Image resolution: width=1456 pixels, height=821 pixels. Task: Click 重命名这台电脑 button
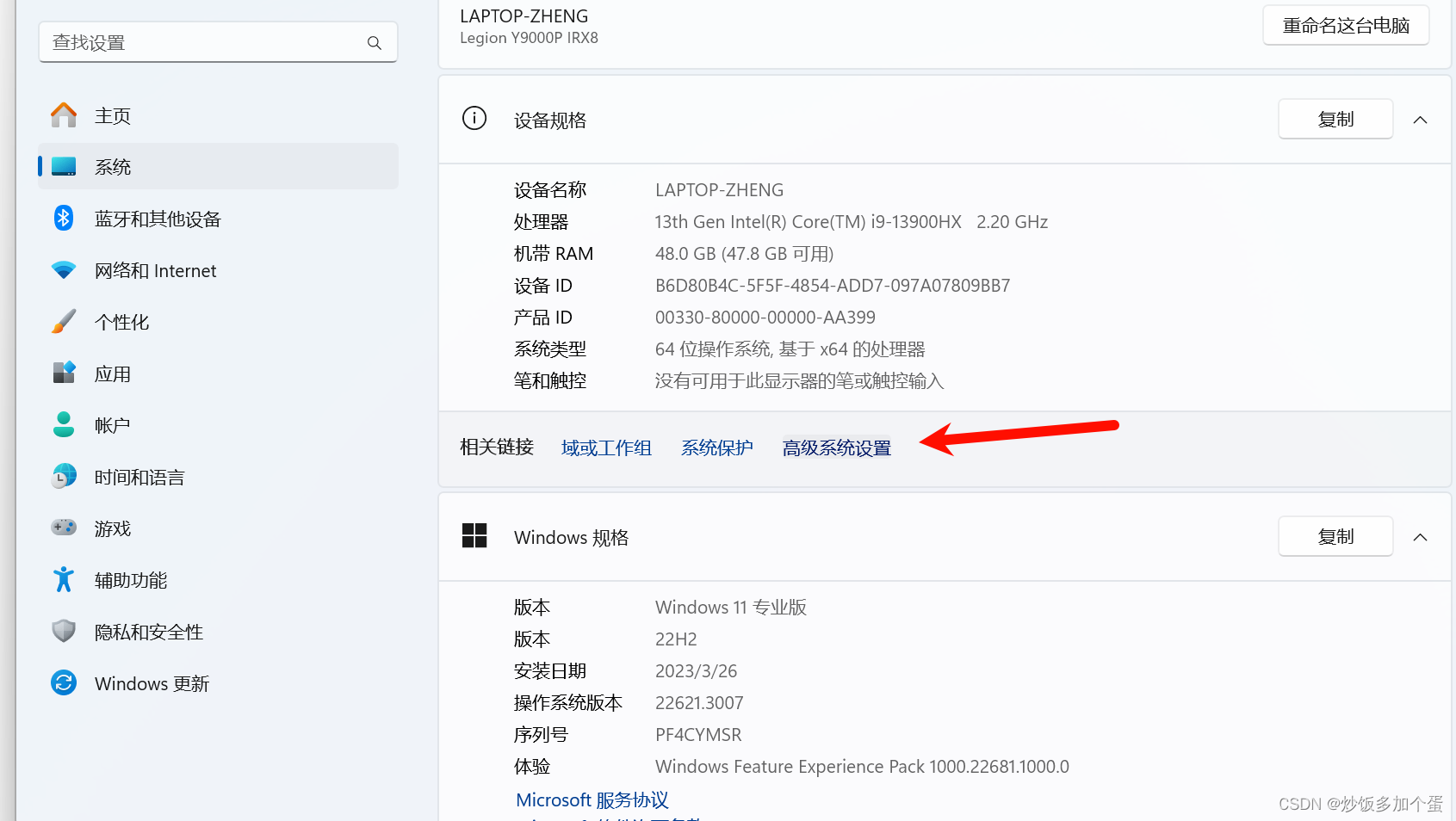point(1346,26)
